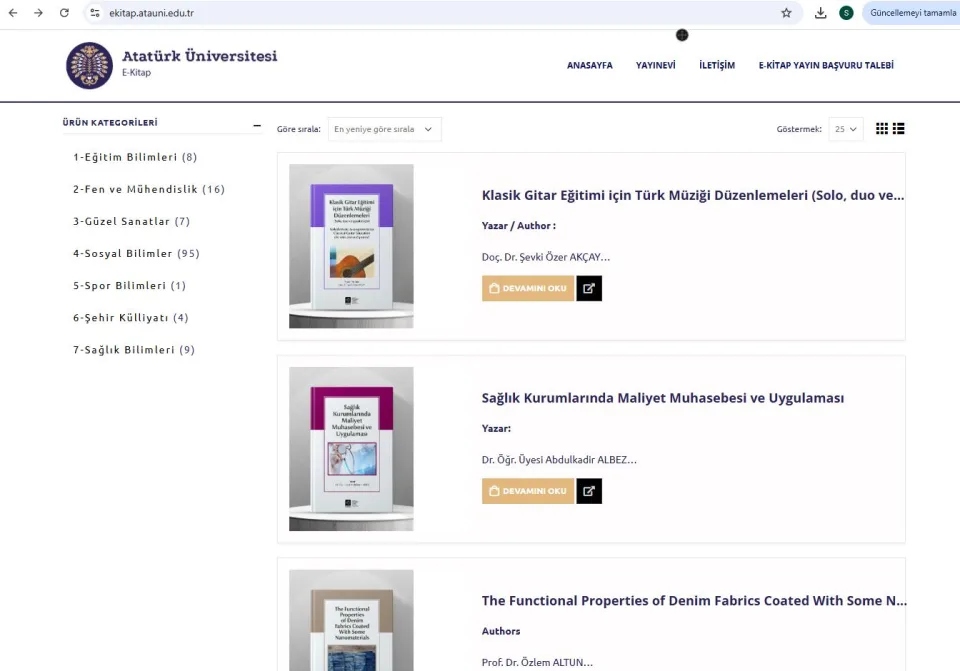Screen dimensions: 960x671
Task: Click DEVAMINI OKU for Klasik Gitar book
Action: point(528,288)
